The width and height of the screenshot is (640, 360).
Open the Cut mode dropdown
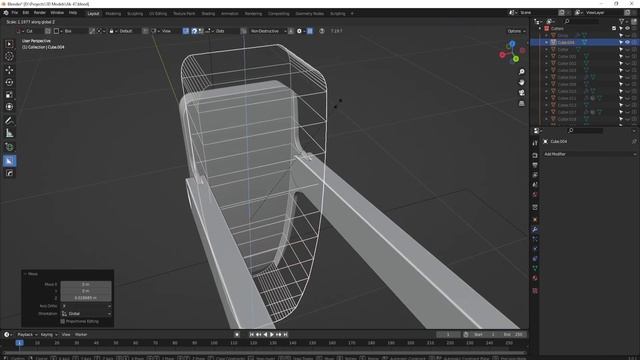click(x=29, y=31)
